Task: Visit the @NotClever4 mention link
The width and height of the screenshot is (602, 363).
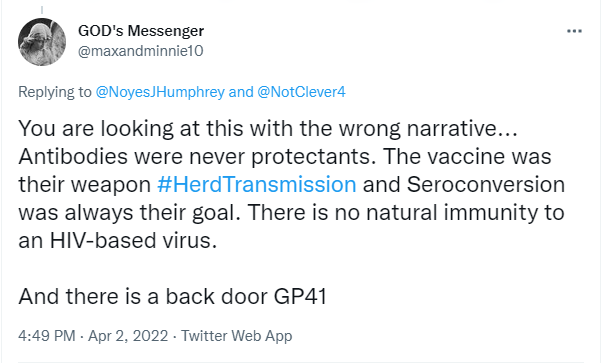Action: [301, 92]
